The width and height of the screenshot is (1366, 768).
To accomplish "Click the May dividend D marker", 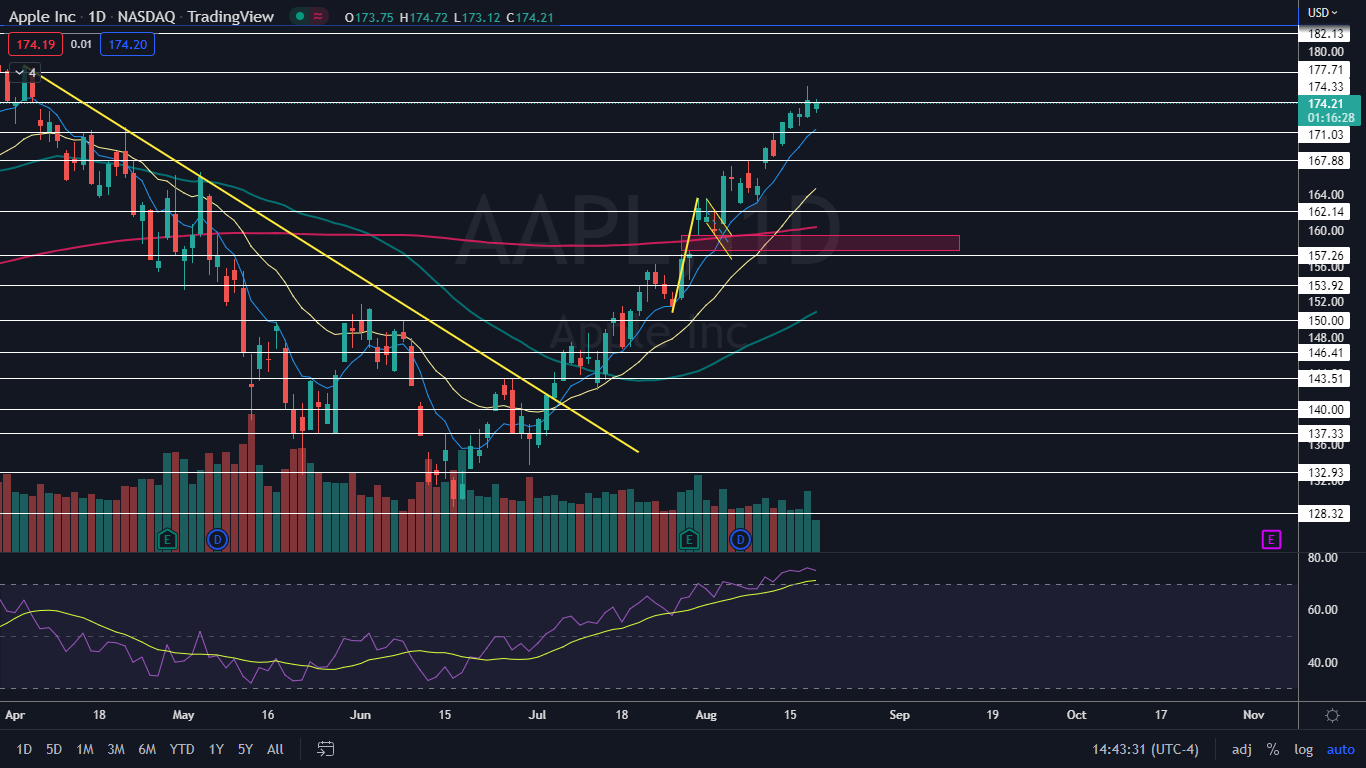I will pos(216,540).
